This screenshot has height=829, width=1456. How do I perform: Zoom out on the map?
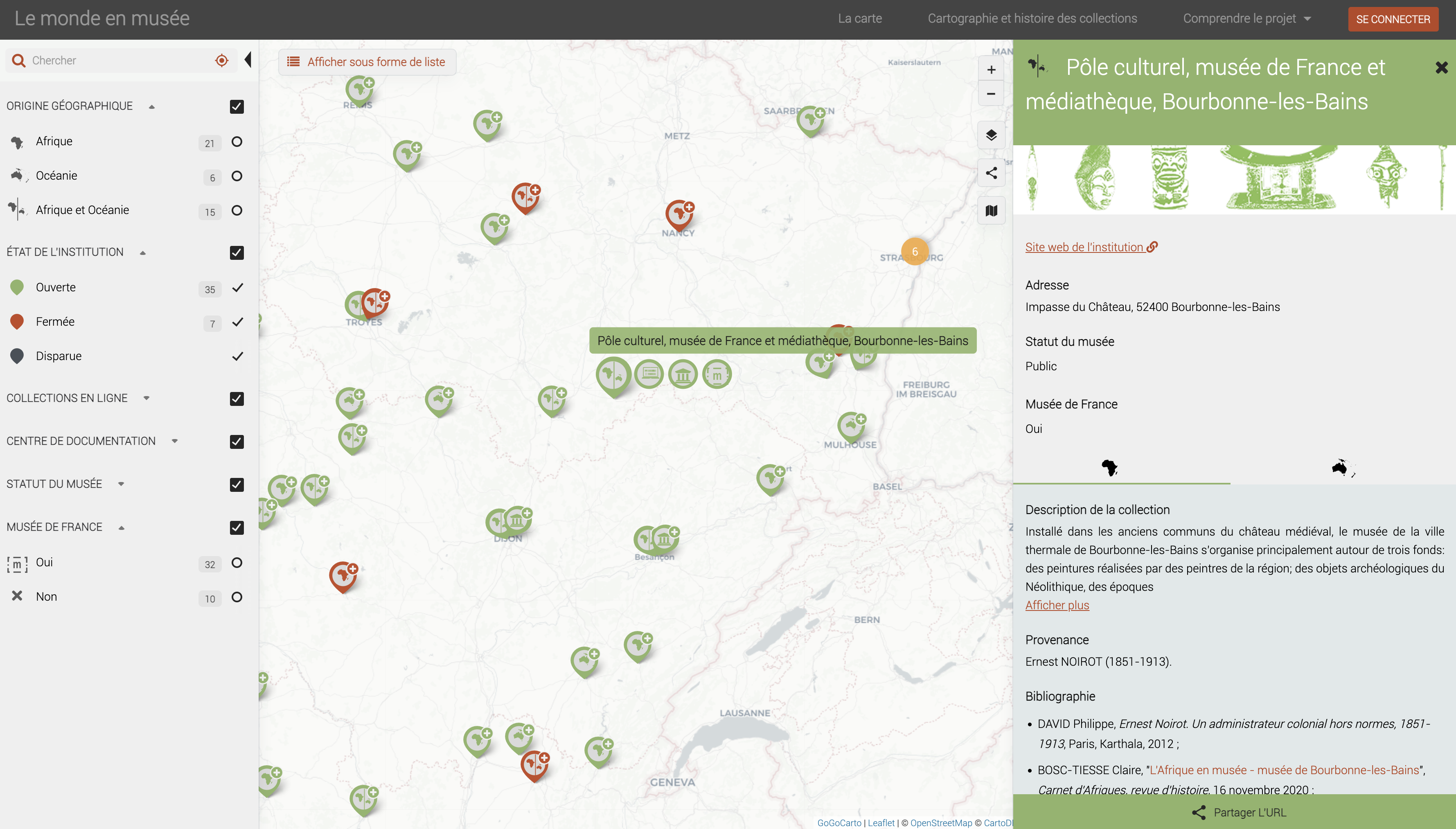coord(991,94)
